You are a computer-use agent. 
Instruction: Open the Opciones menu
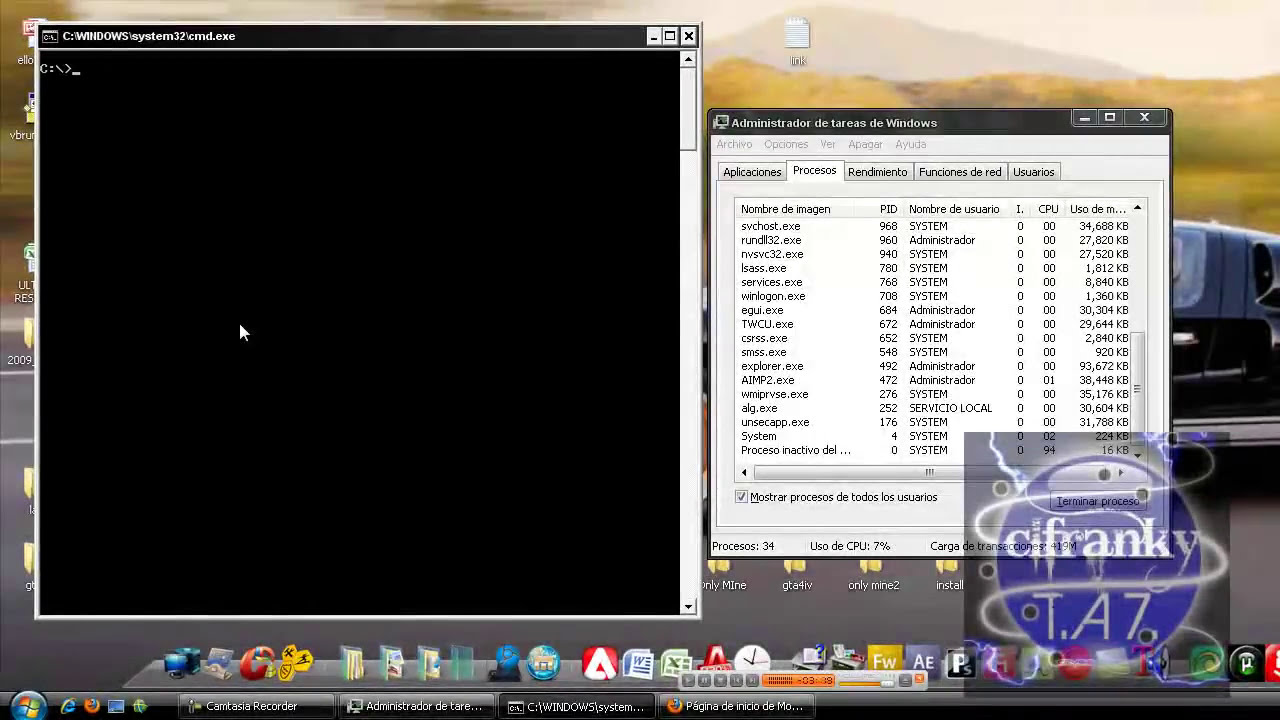point(786,144)
